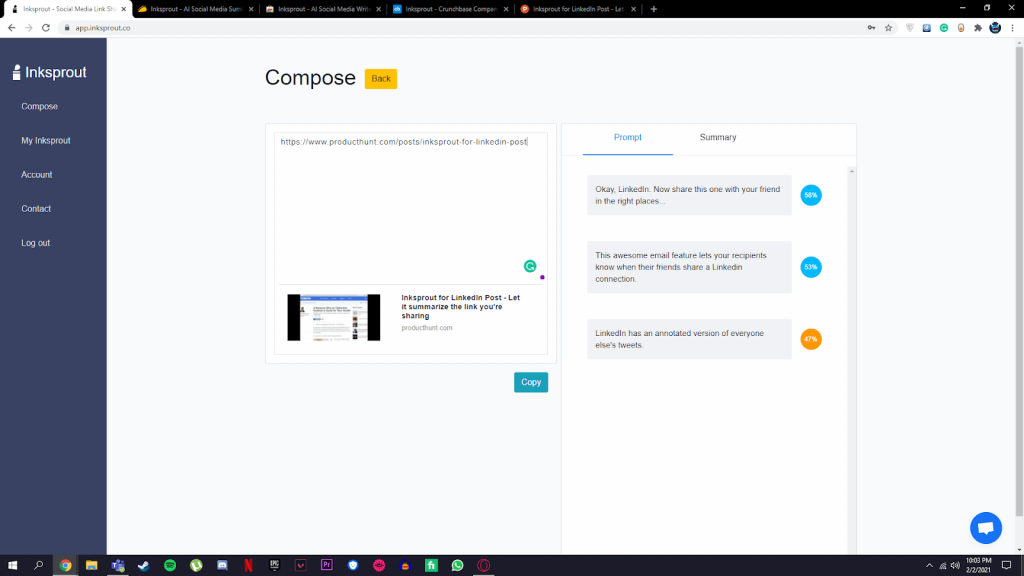Click the 'producthunt.com' preview domain text
This screenshot has width=1024, height=576.
pyautogui.click(x=426, y=328)
